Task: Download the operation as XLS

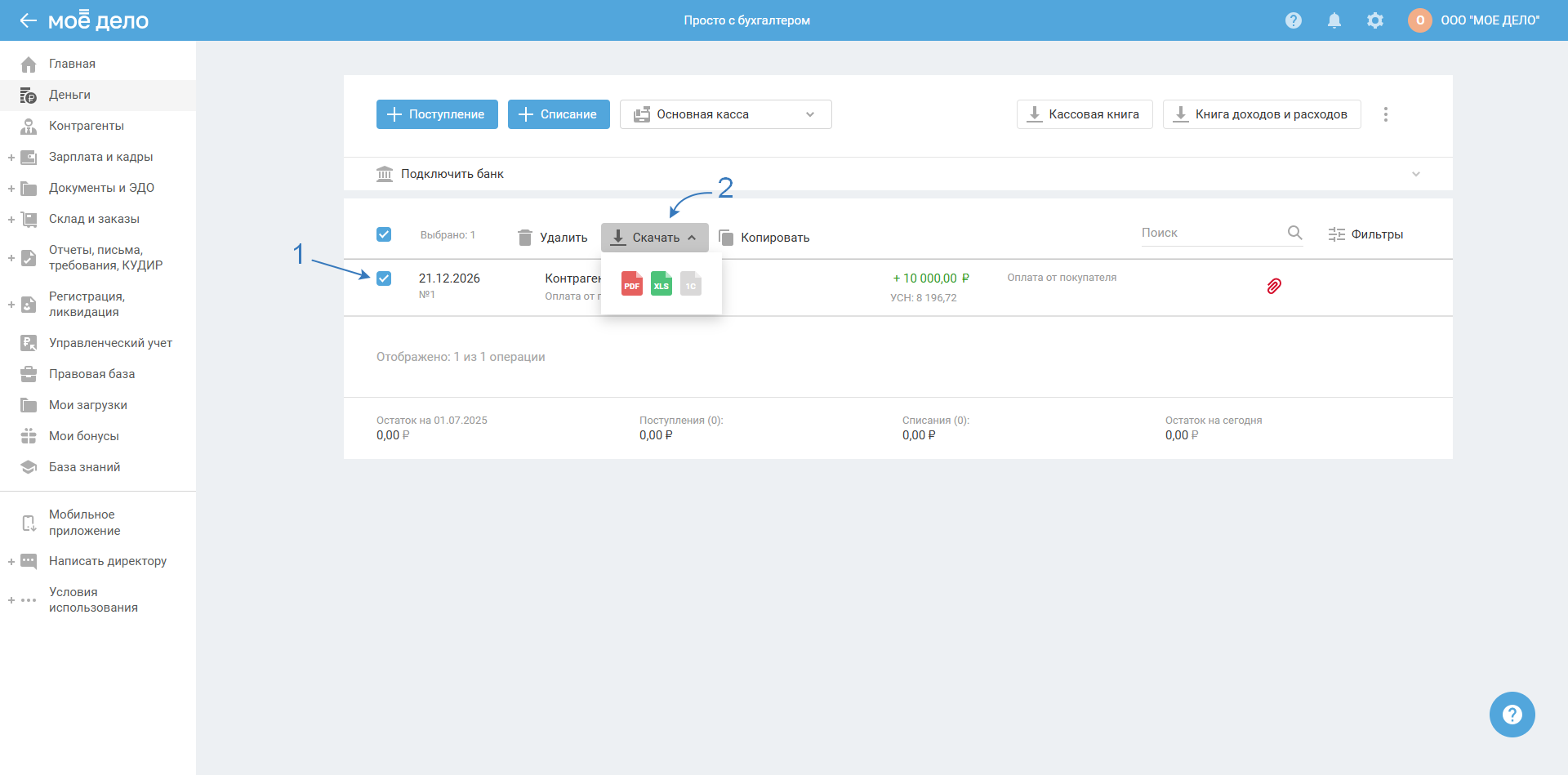Action: point(661,283)
